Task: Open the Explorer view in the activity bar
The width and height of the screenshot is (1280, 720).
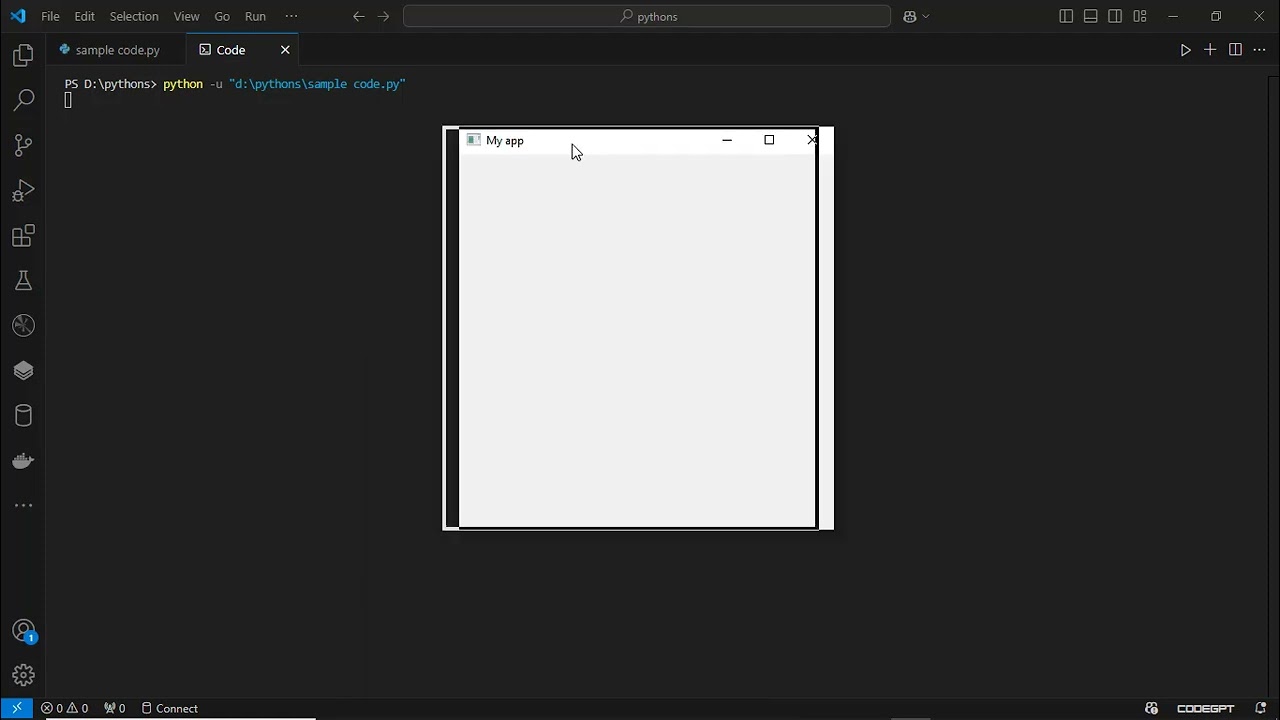Action: (x=23, y=56)
